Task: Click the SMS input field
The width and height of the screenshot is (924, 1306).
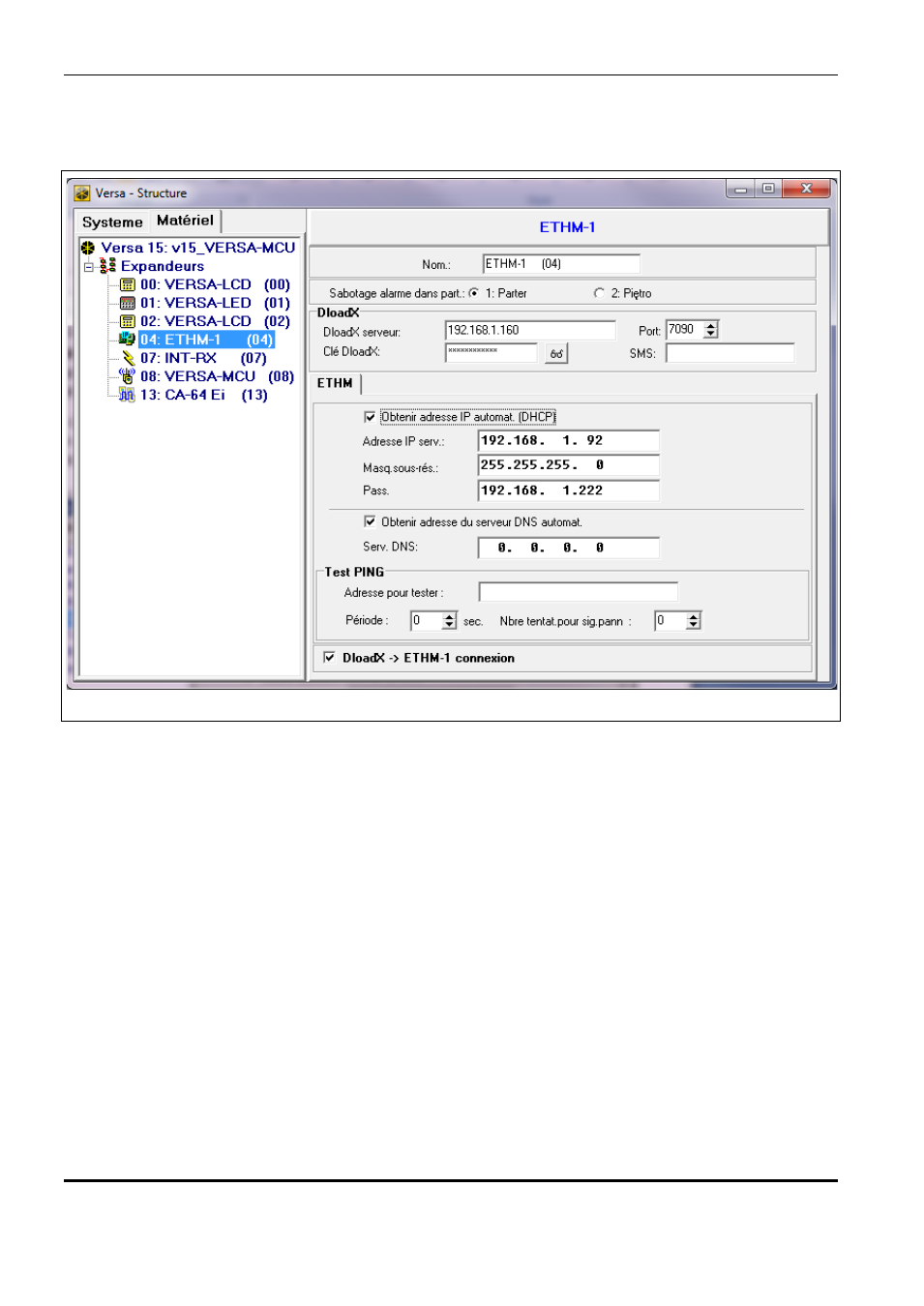Action: (730, 353)
